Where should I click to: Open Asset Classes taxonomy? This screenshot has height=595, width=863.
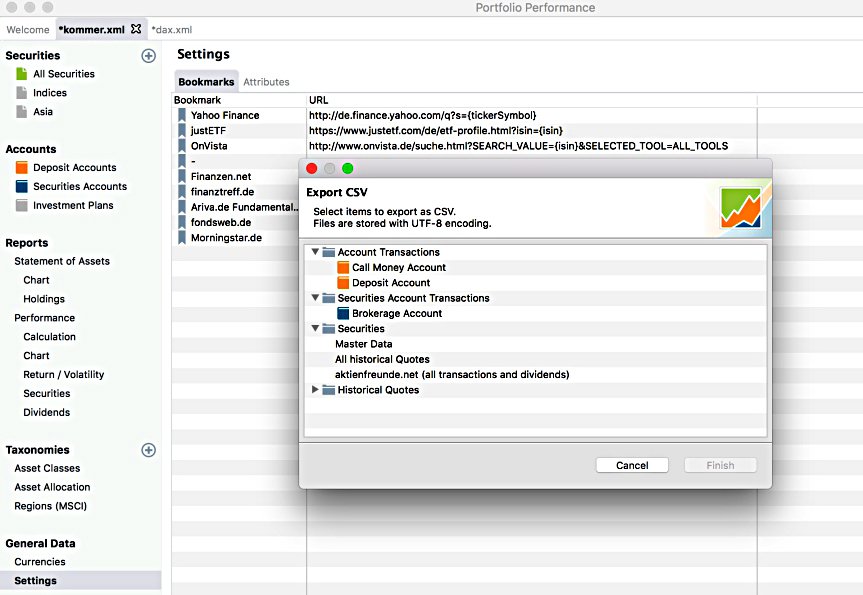coord(47,468)
